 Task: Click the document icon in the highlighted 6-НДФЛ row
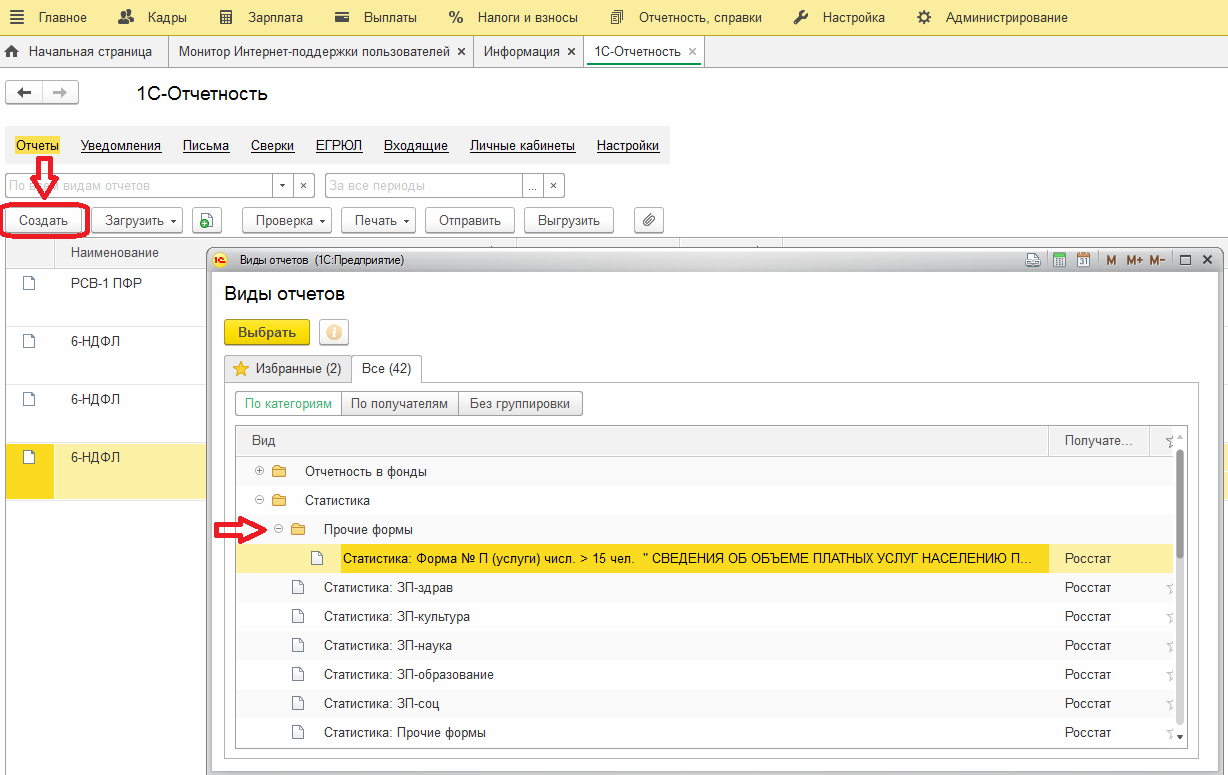(x=29, y=457)
